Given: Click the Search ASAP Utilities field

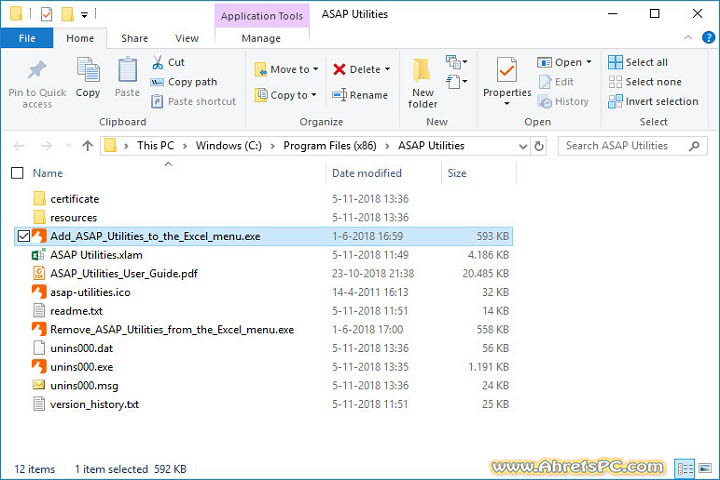Looking at the screenshot, I should 632,146.
